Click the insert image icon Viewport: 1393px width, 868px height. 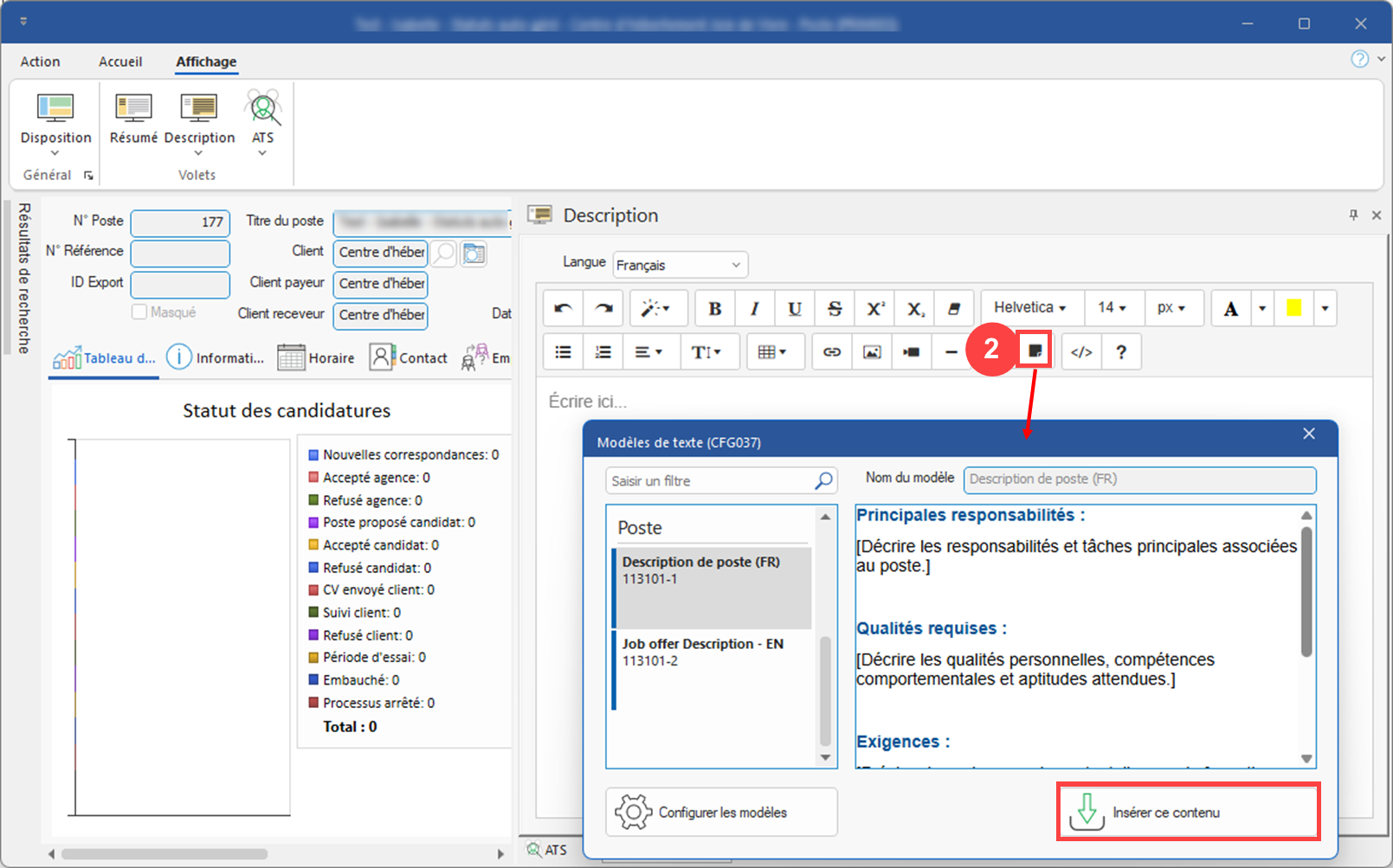(872, 352)
